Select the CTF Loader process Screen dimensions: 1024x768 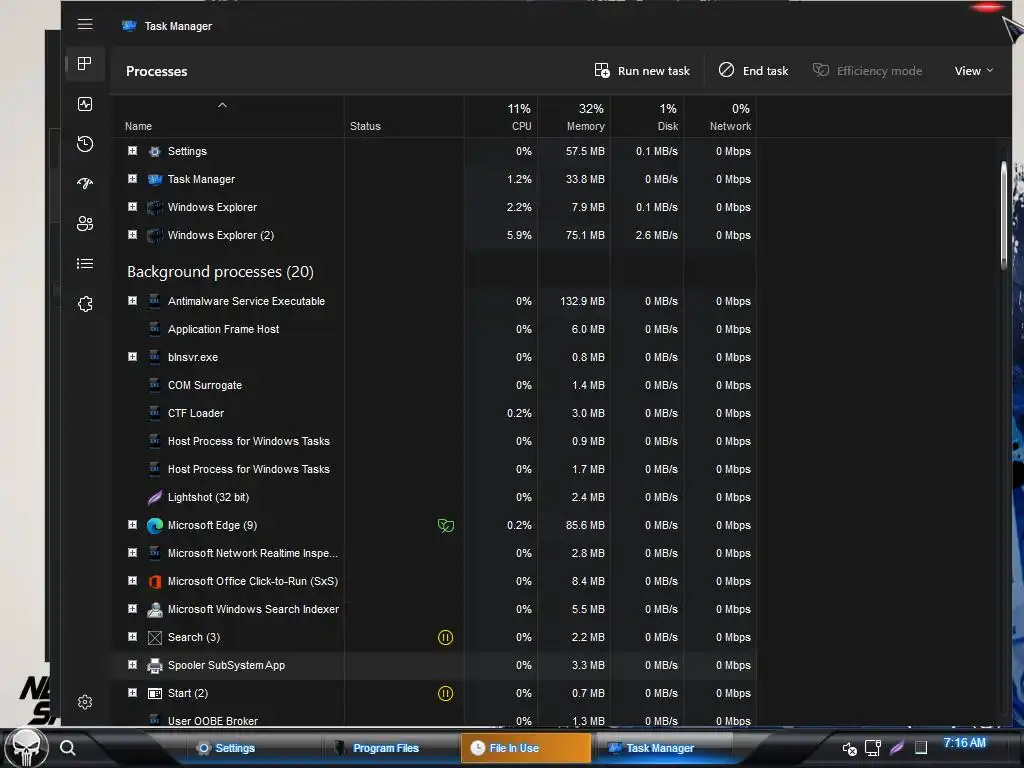[x=196, y=413]
